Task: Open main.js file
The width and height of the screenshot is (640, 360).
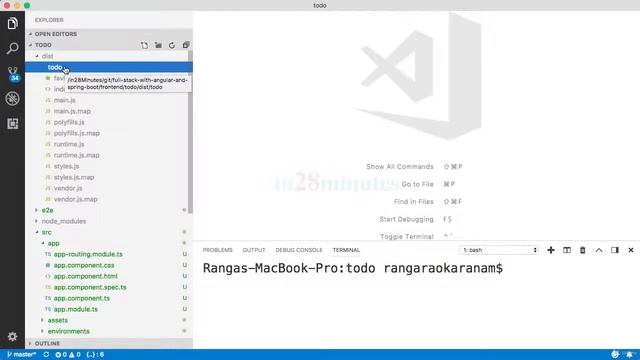Action: [x=64, y=100]
